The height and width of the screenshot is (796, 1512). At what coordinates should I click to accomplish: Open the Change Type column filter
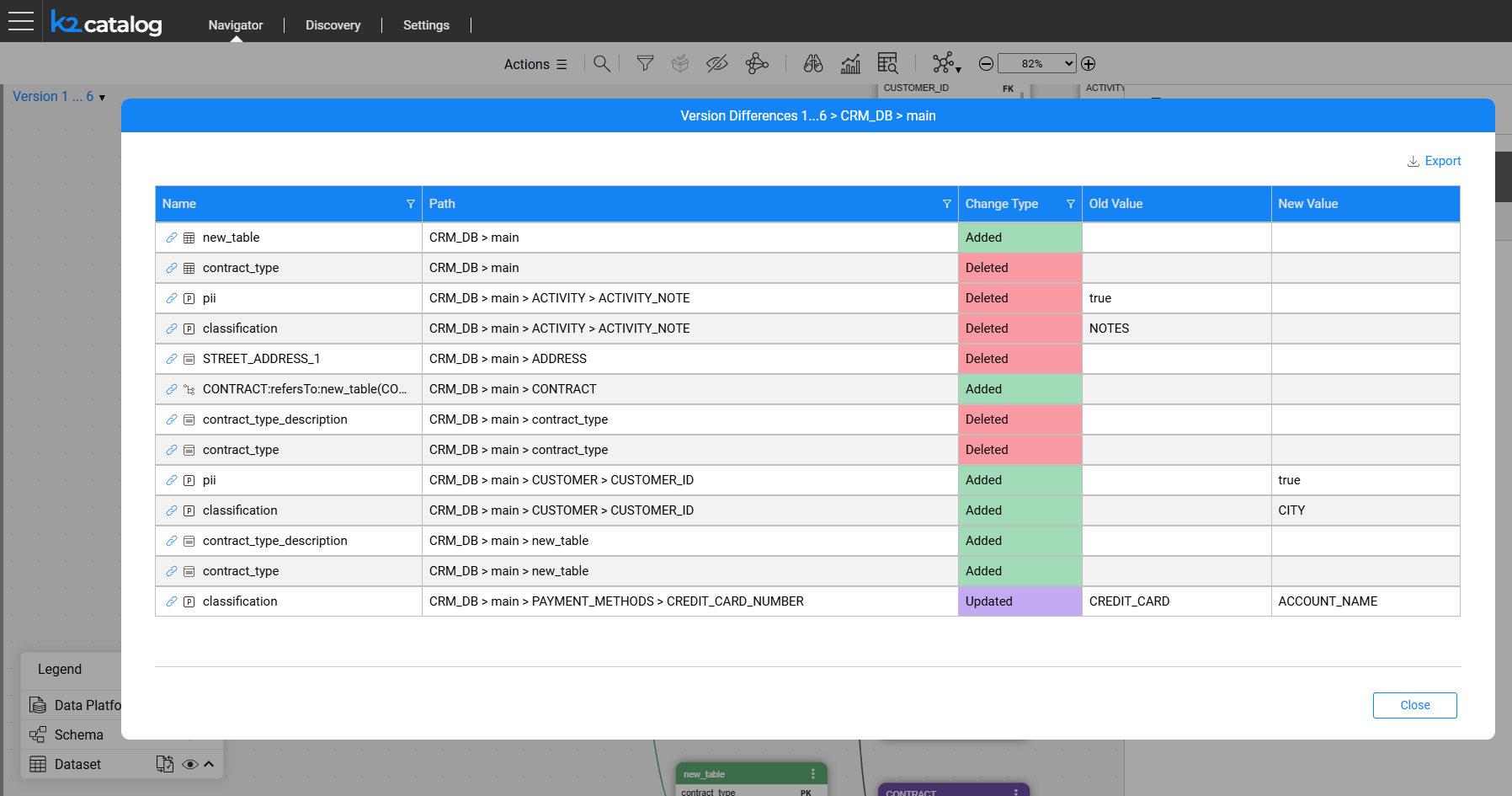point(1070,204)
